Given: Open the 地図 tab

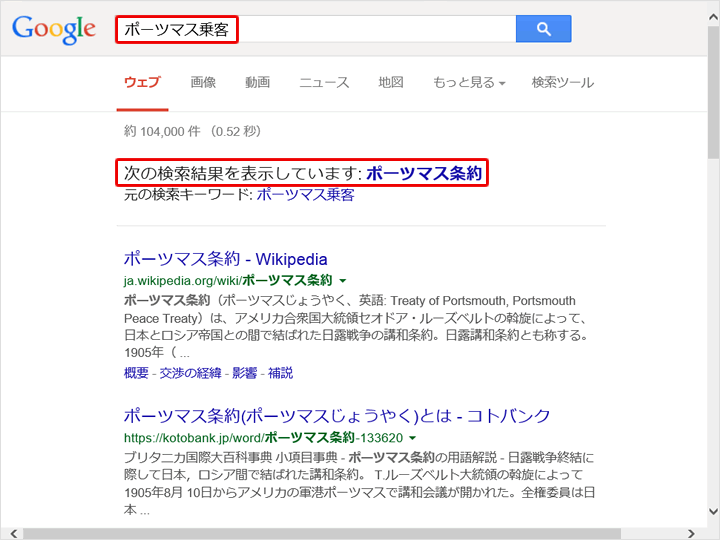Looking at the screenshot, I should click(391, 83).
